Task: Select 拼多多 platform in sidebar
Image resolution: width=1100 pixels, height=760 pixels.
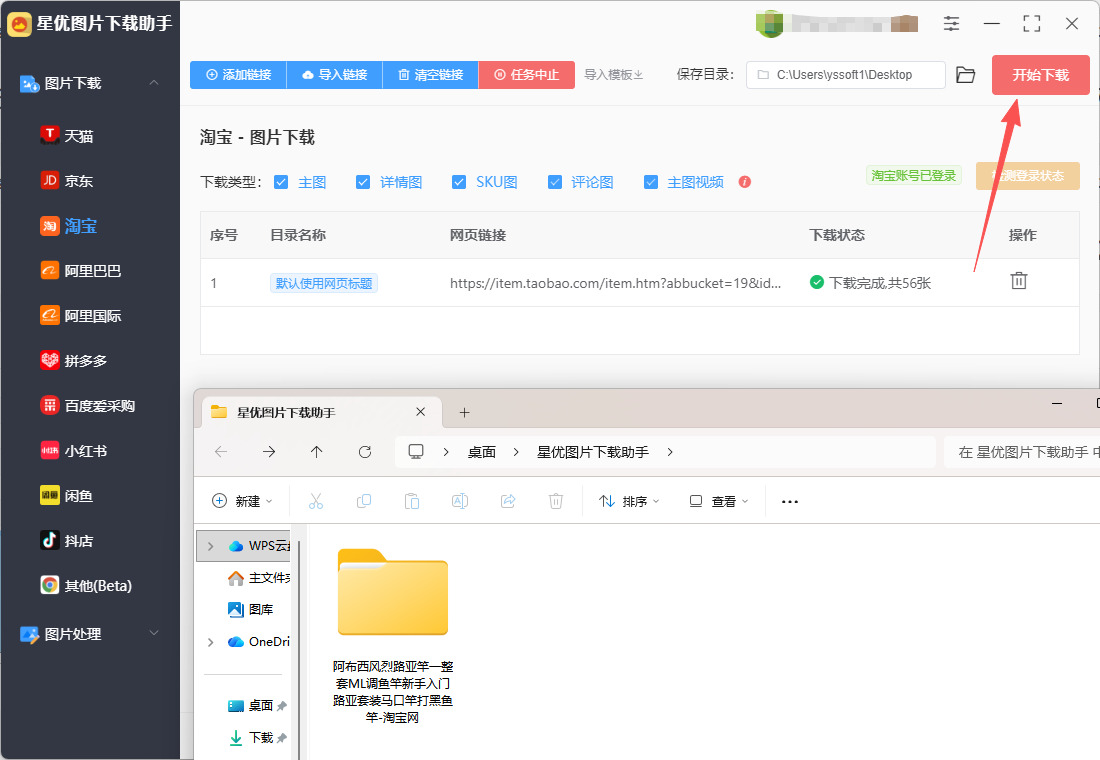Action: [x=85, y=361]
